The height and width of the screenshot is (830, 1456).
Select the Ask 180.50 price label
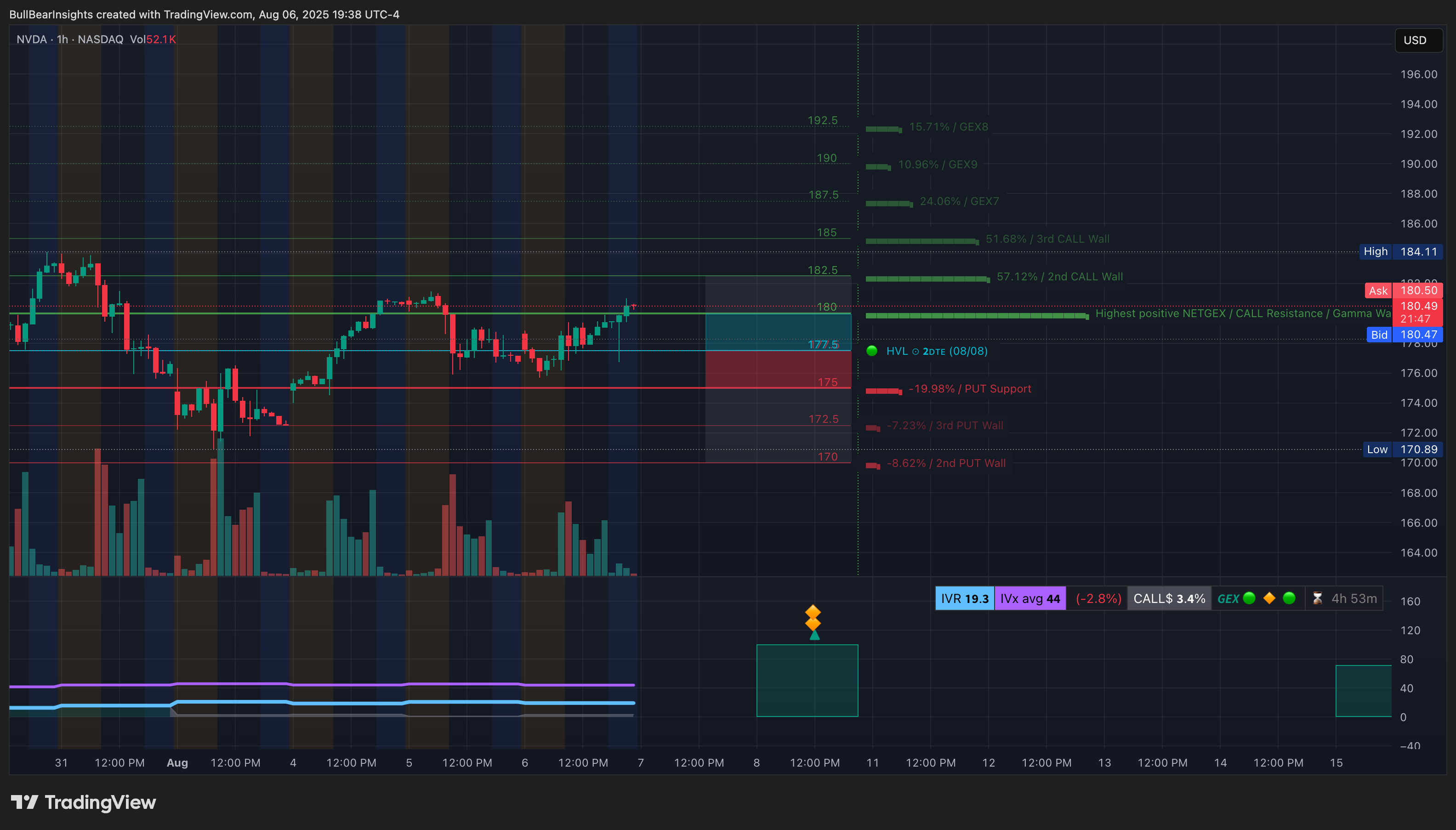click(x=1404, y=291)
